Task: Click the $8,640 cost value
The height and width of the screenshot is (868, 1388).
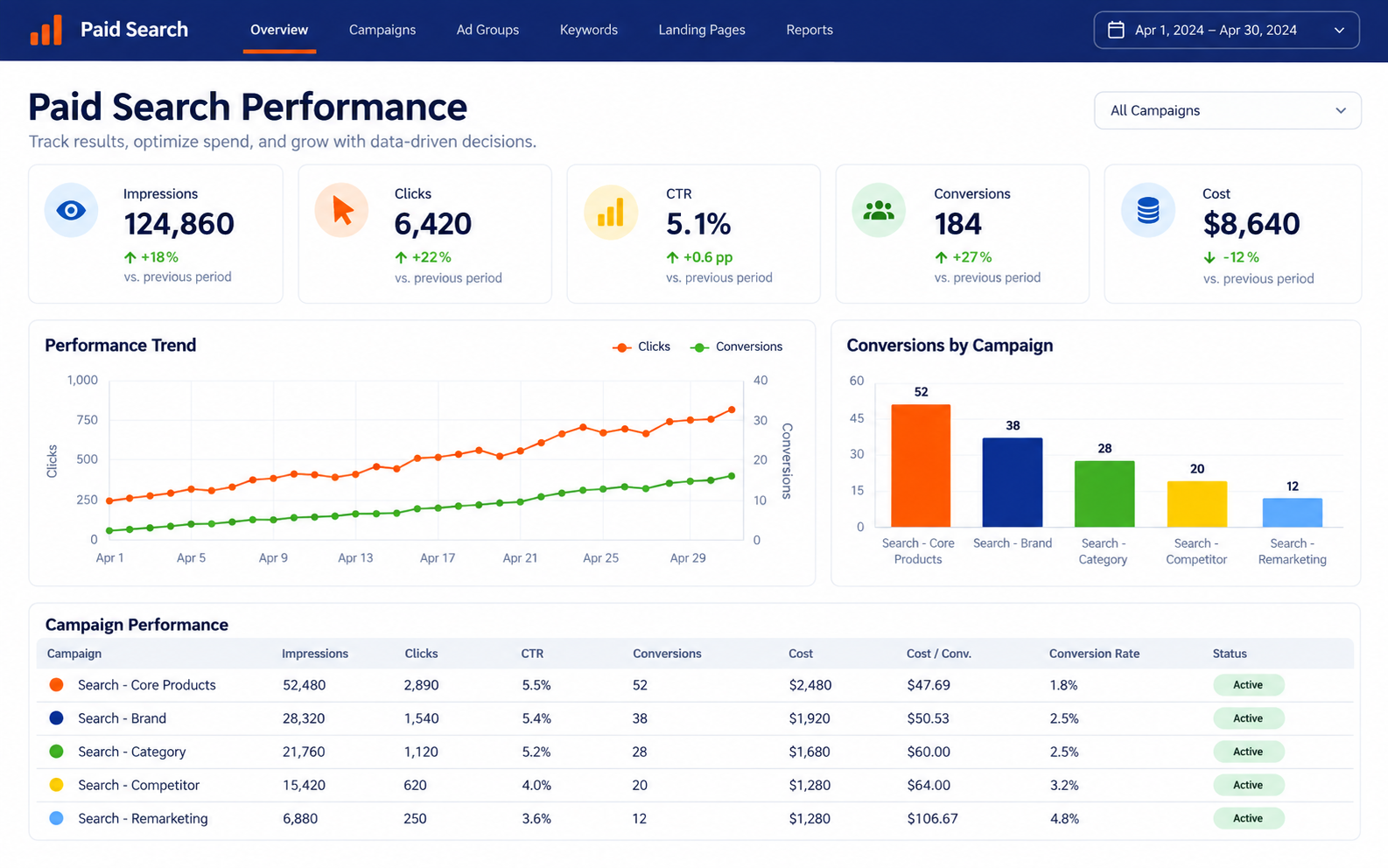Action: (1251, 224)
